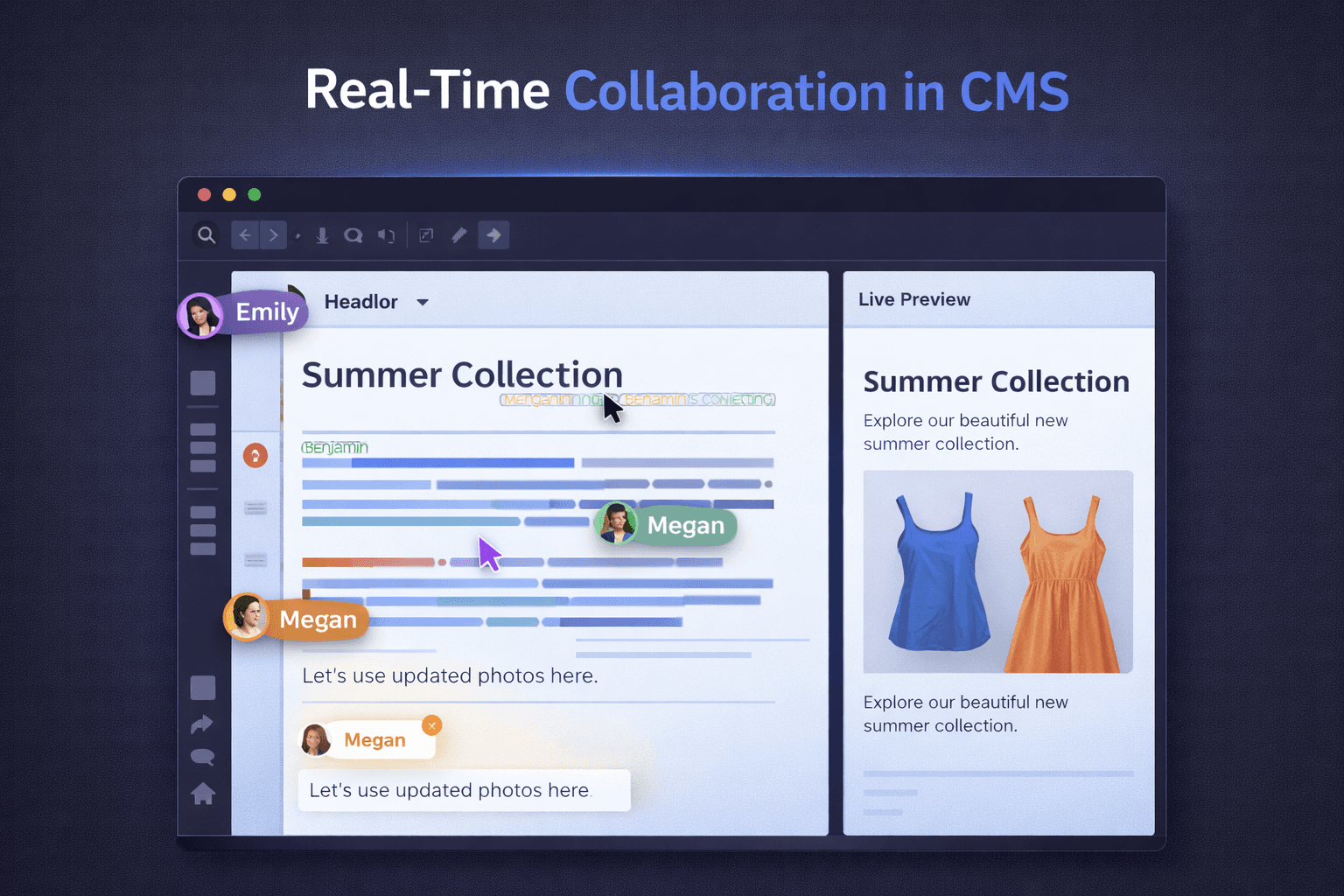Viewport: 1344px width, 896px height.
Task: Toggle the loupe magnifier icon beside the speaker
Action: pos(353,234)
